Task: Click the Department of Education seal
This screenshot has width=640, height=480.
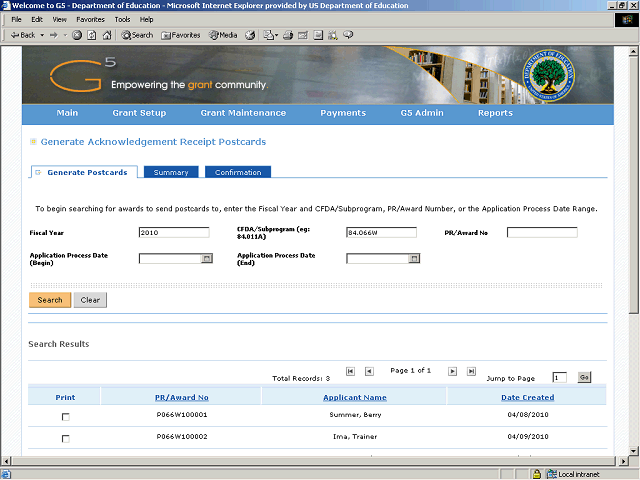Action: [549, 75]
